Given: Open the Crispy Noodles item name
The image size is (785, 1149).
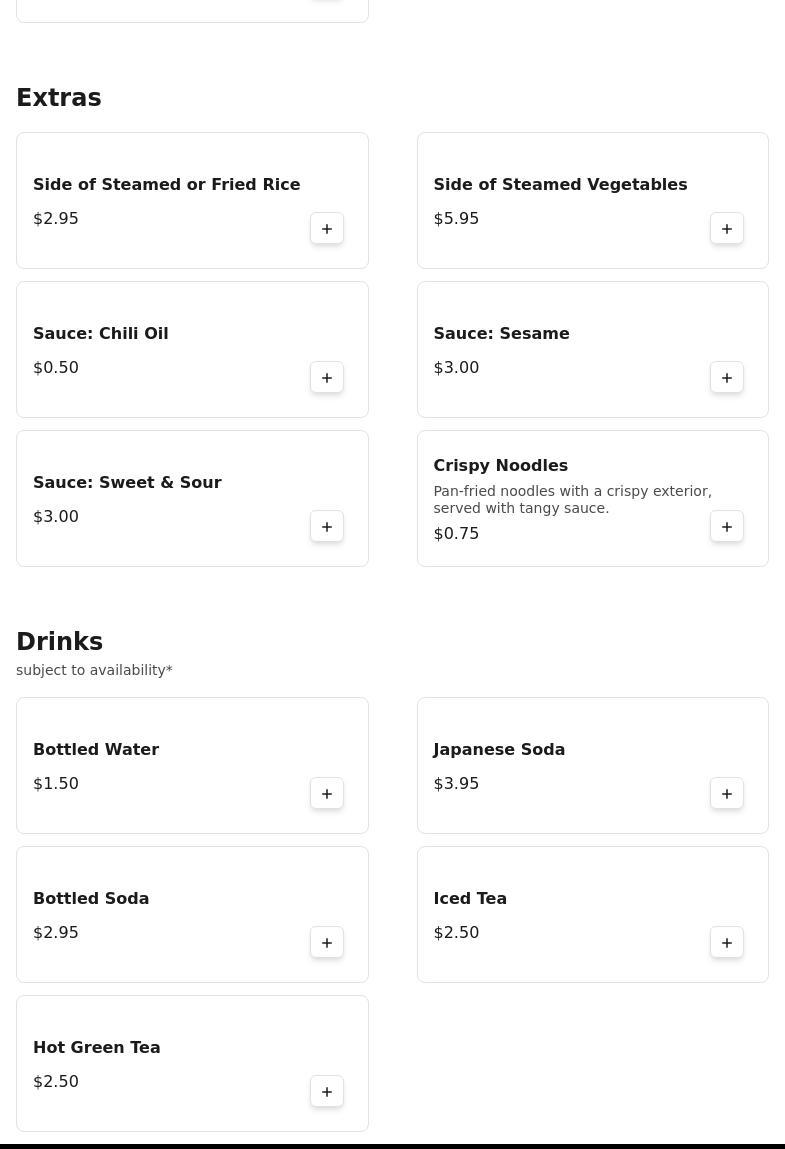Looking at the screenshot, I should point(500,466).
